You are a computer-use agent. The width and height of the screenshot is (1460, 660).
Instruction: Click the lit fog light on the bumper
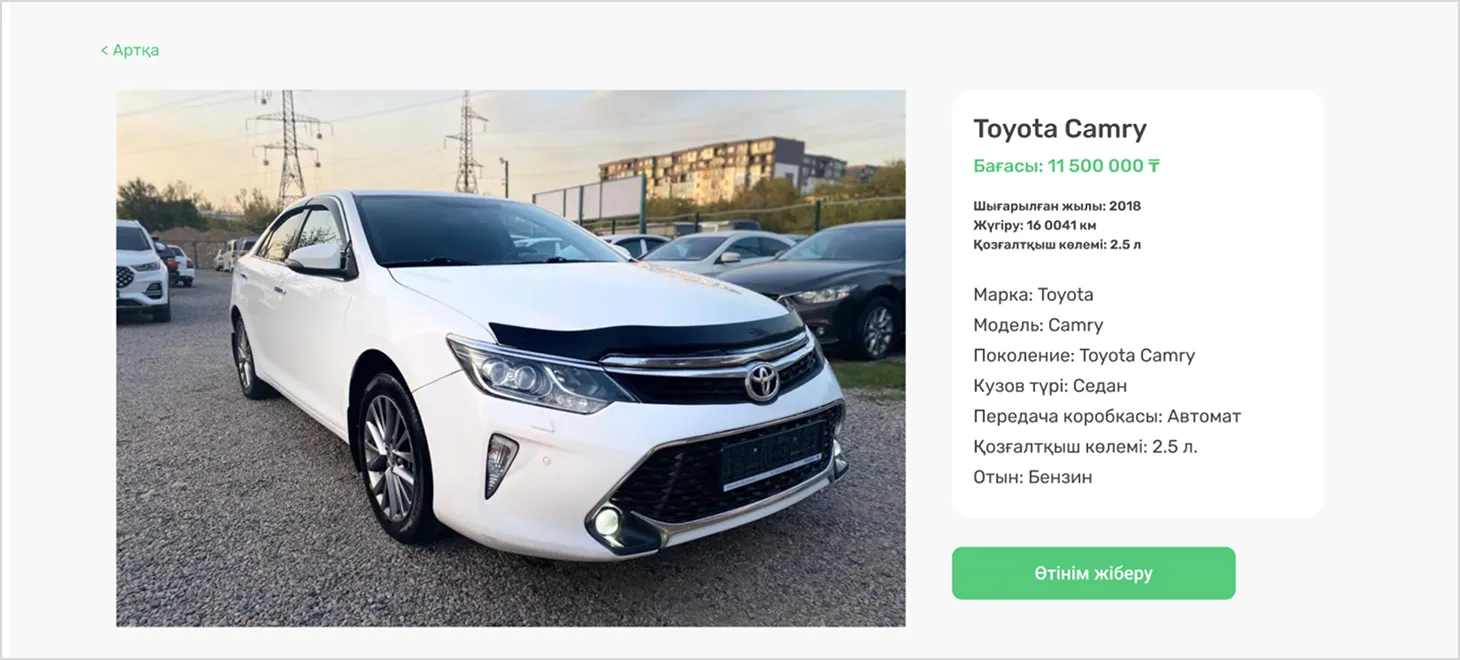(x=607, y=521)
